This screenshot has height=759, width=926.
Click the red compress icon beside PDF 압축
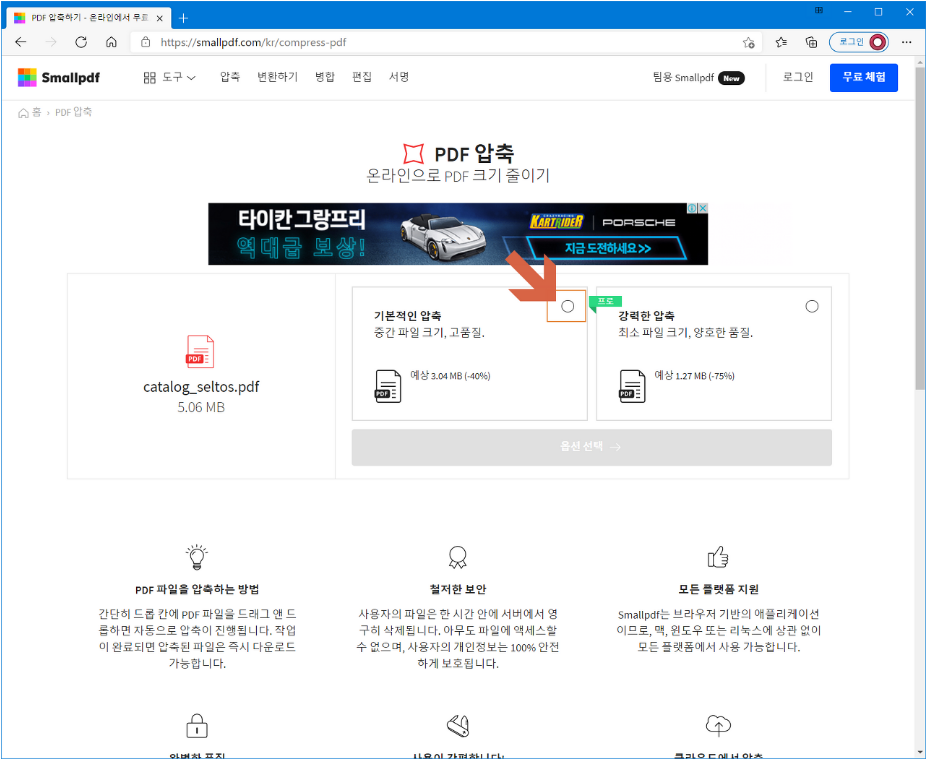[x=413, y=154]
